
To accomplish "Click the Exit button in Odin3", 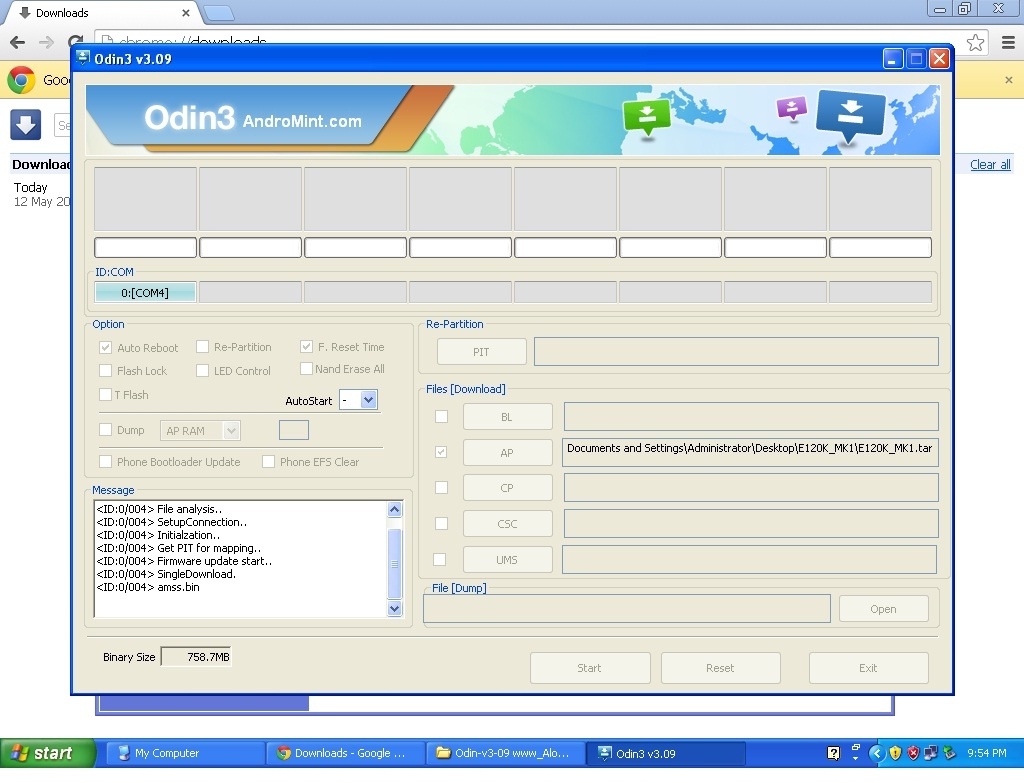I will (x=868, y=667).
